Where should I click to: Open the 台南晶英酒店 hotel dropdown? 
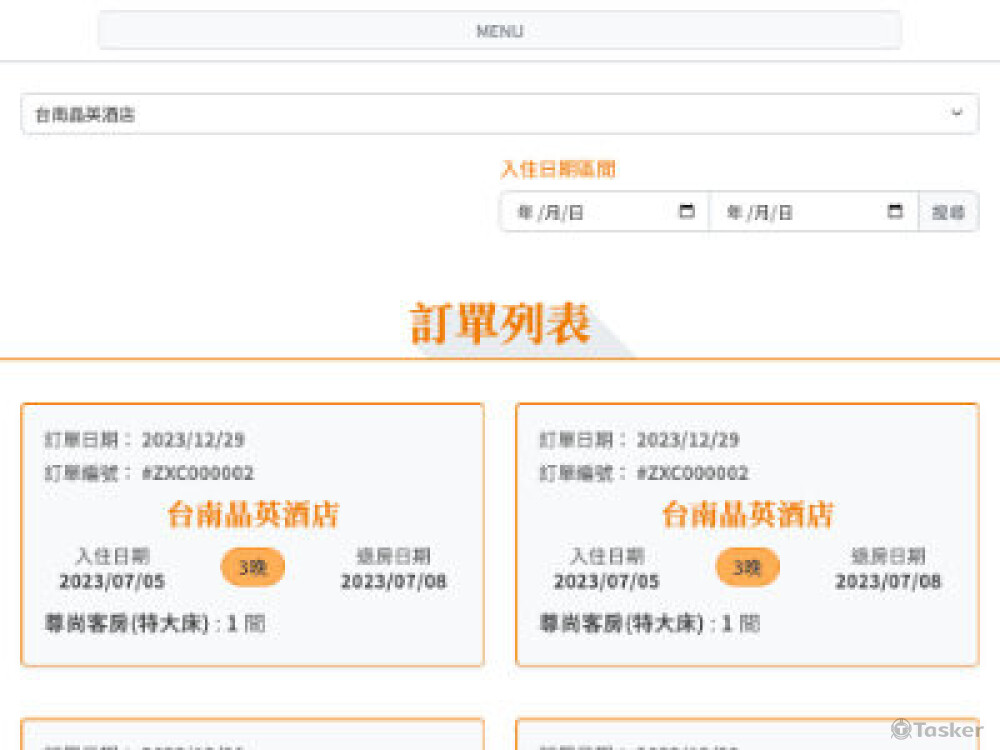(499, 114)
